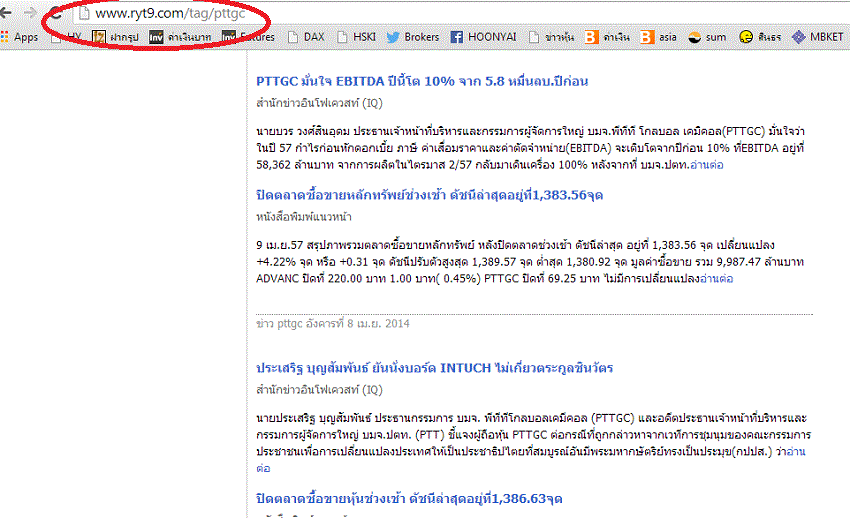The image size is (850, 518).
Task: Open the Apps bookmark shortcut
Action: click(x=20, y=37)
